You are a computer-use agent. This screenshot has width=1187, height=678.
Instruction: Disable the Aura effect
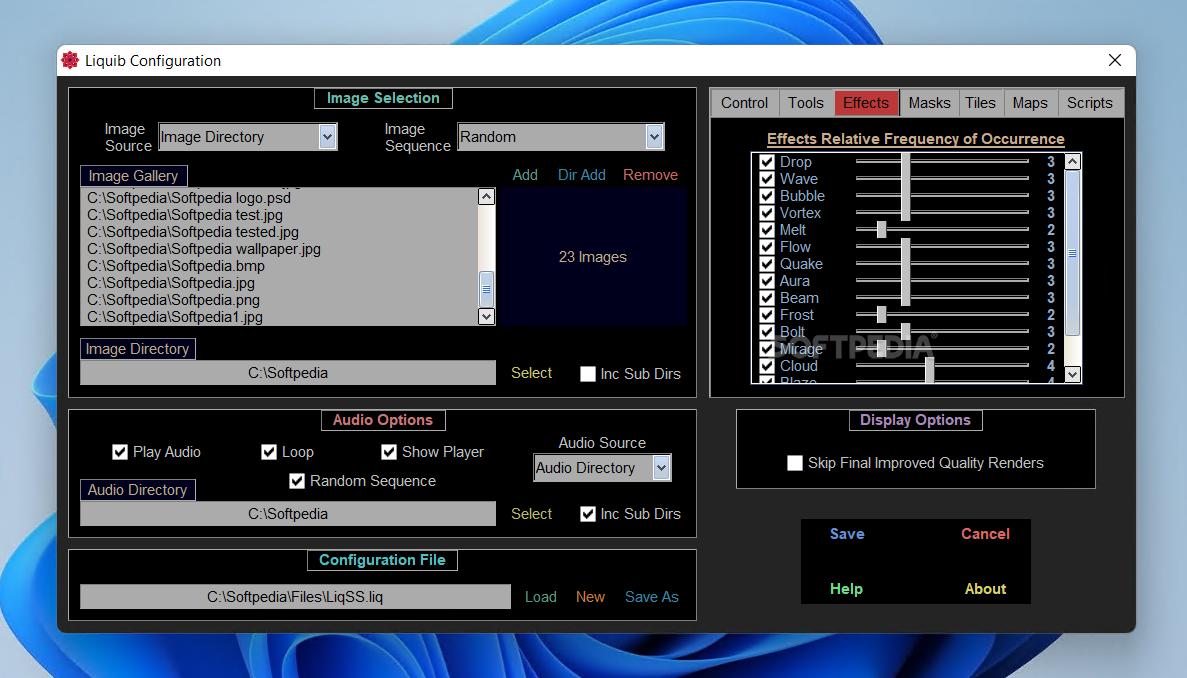pos(767,281)
